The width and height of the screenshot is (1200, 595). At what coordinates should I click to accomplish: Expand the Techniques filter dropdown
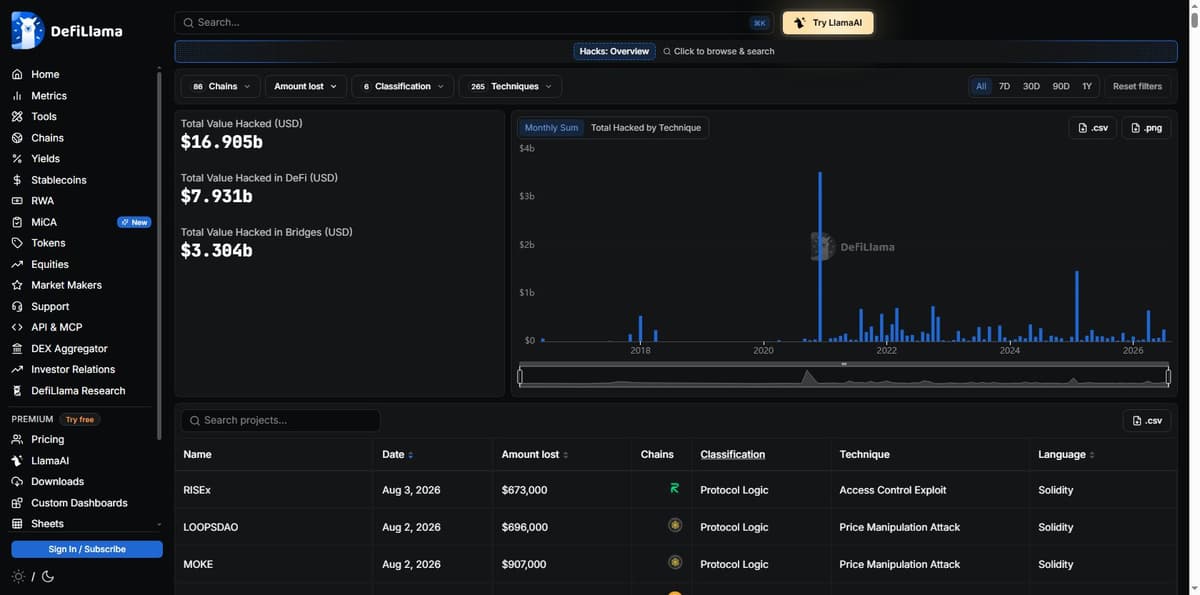point(510,86)
